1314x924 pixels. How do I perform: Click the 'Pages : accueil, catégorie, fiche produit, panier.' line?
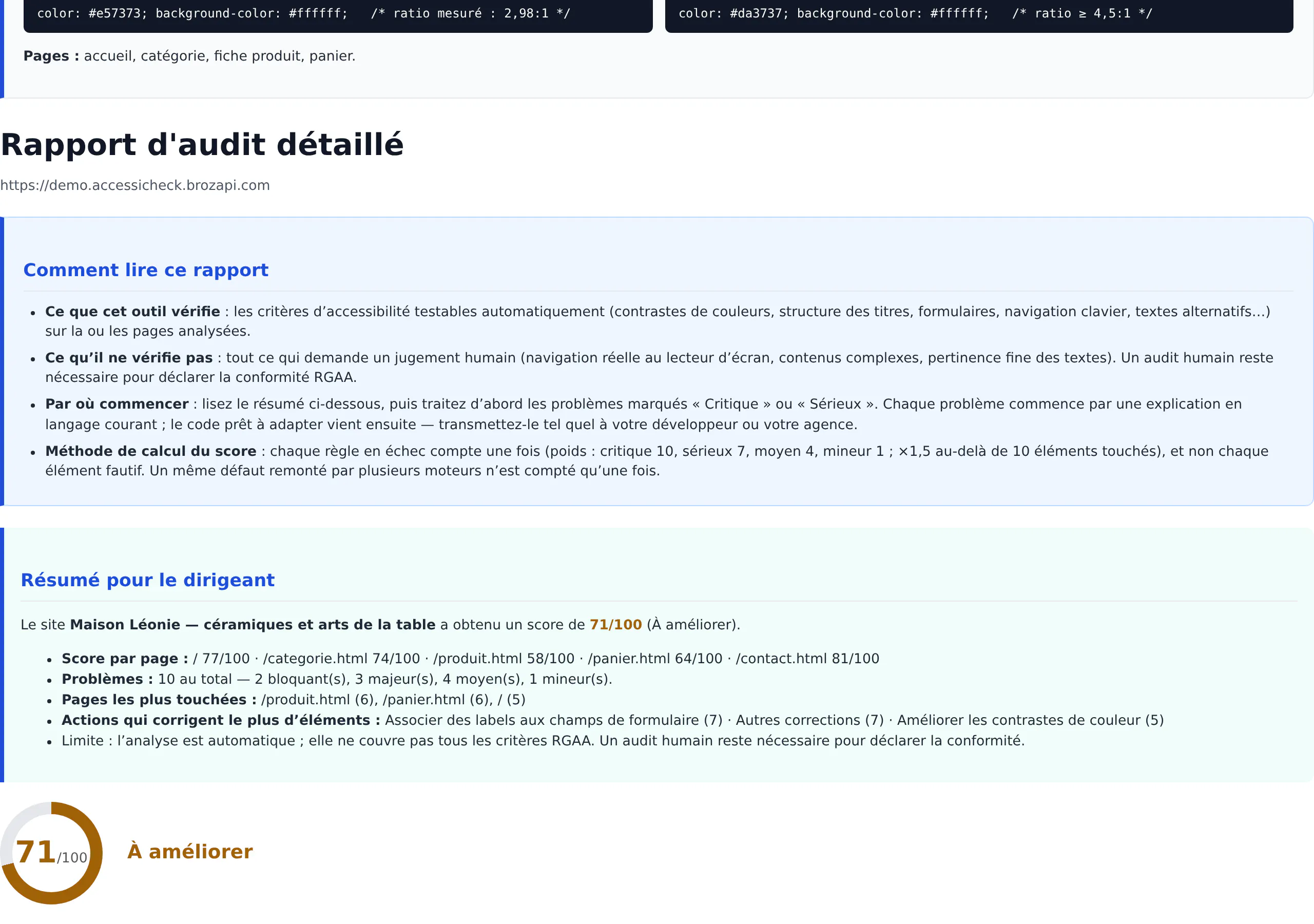pyautogui.click(x=189, y=56)
